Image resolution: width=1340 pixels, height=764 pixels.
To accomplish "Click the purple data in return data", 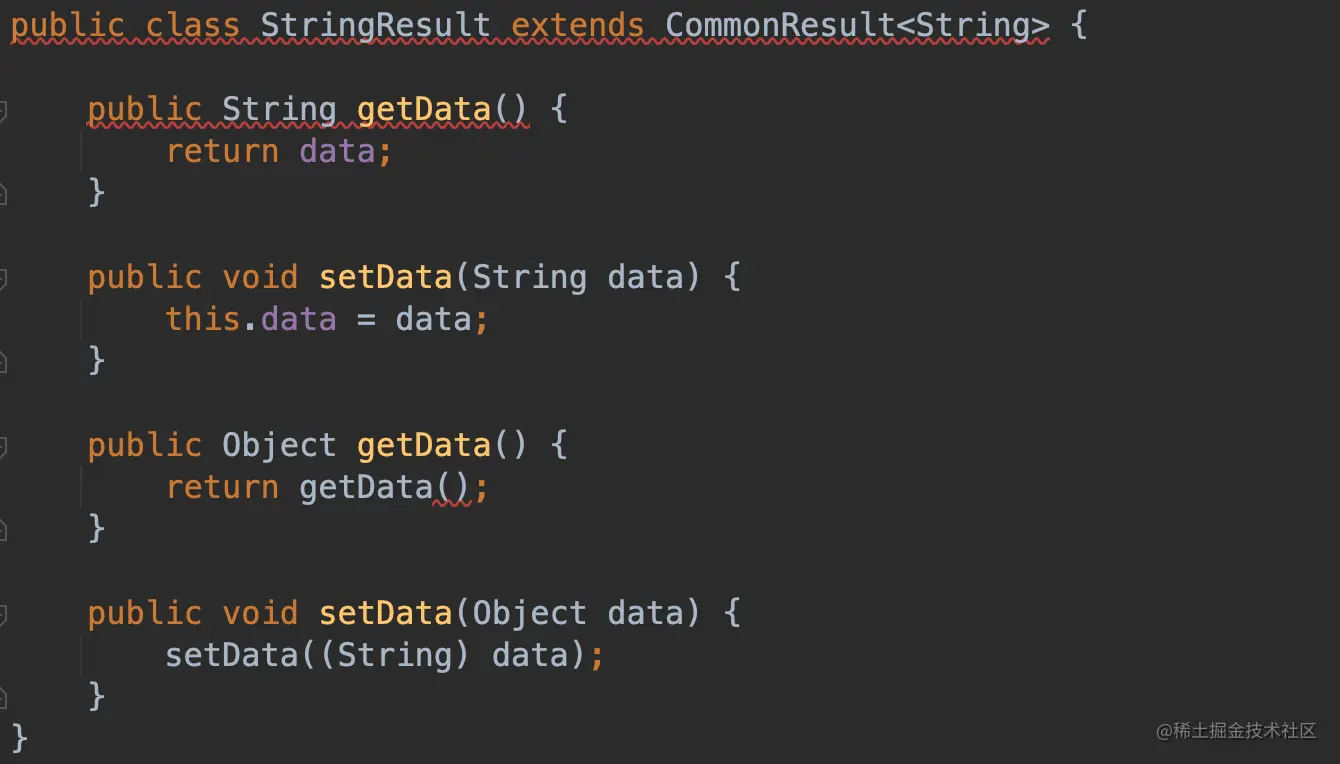I will click(x=338, y=151).
